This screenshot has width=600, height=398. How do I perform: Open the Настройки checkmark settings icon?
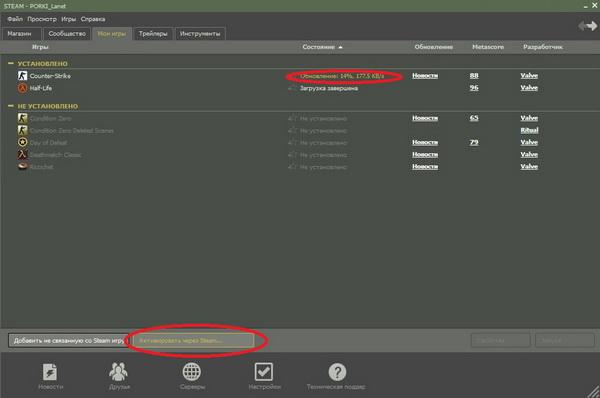click(264, 372)
